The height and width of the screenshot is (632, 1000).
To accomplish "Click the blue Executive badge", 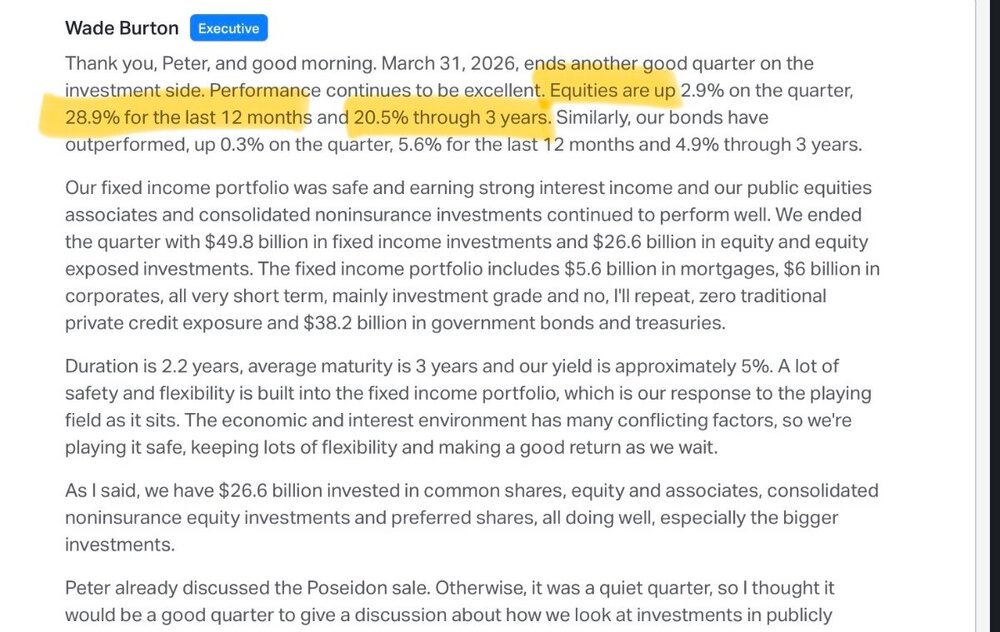I will pyautogui.click(x=228, y=28).
